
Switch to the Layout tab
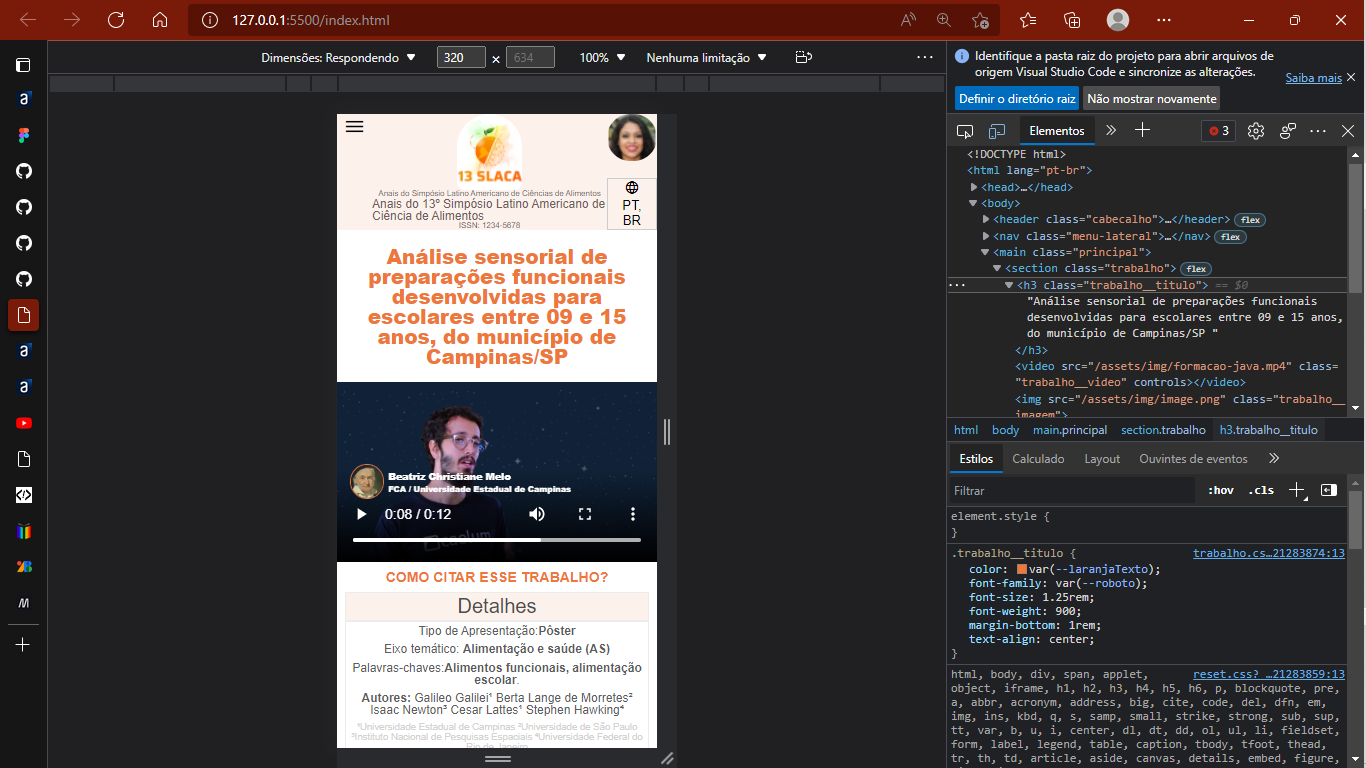(x=1102, y=459)
